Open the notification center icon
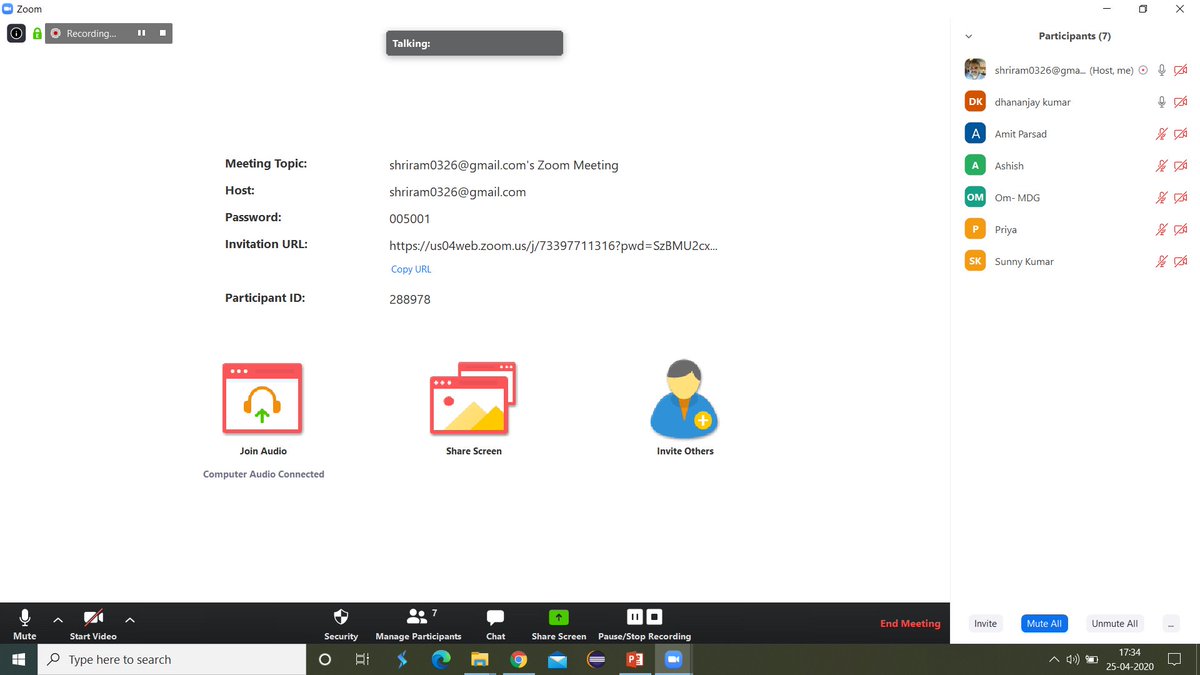 [x=1175, y=659]
